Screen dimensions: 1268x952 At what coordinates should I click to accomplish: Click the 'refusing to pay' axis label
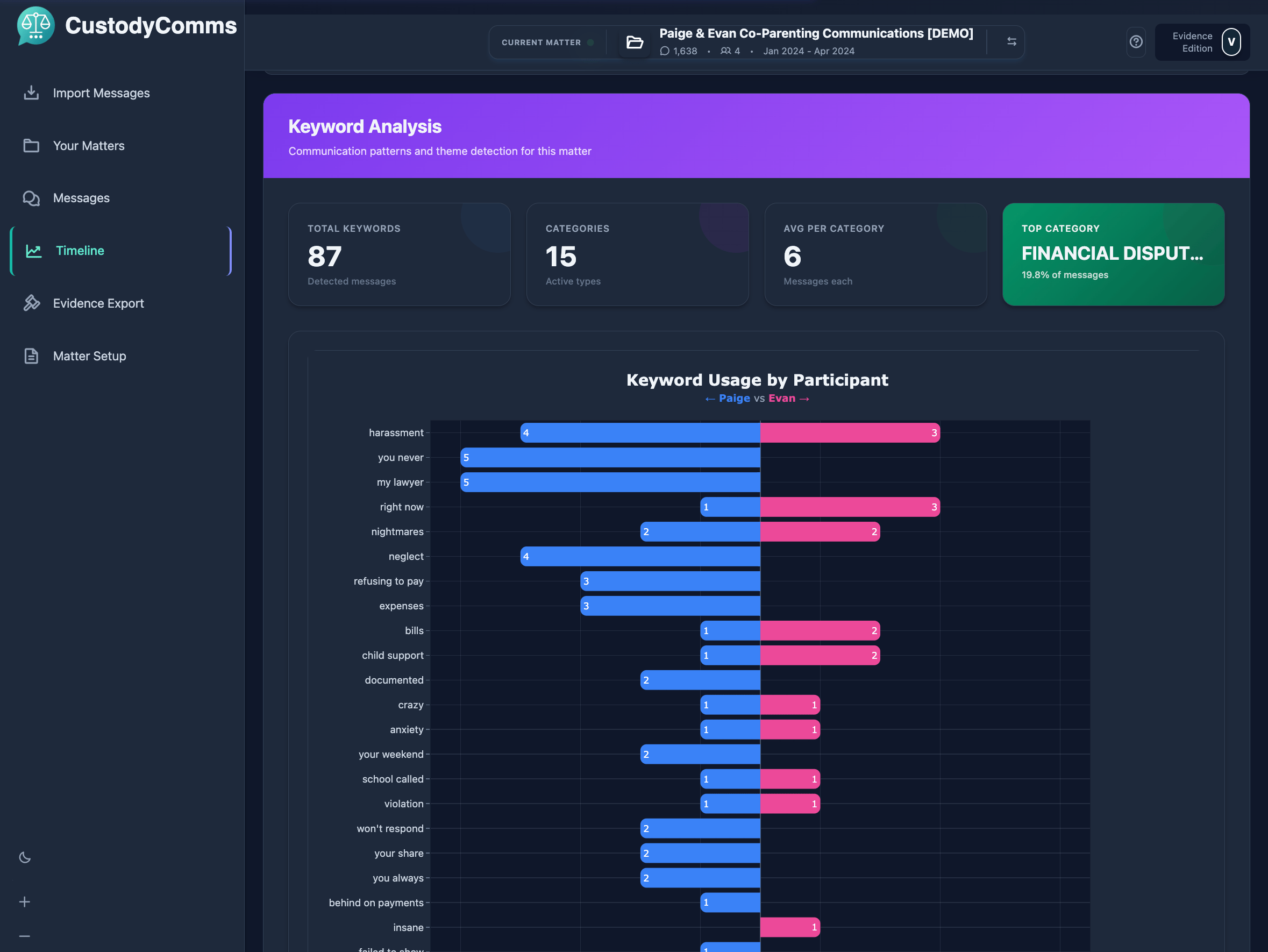click(388, 581)
